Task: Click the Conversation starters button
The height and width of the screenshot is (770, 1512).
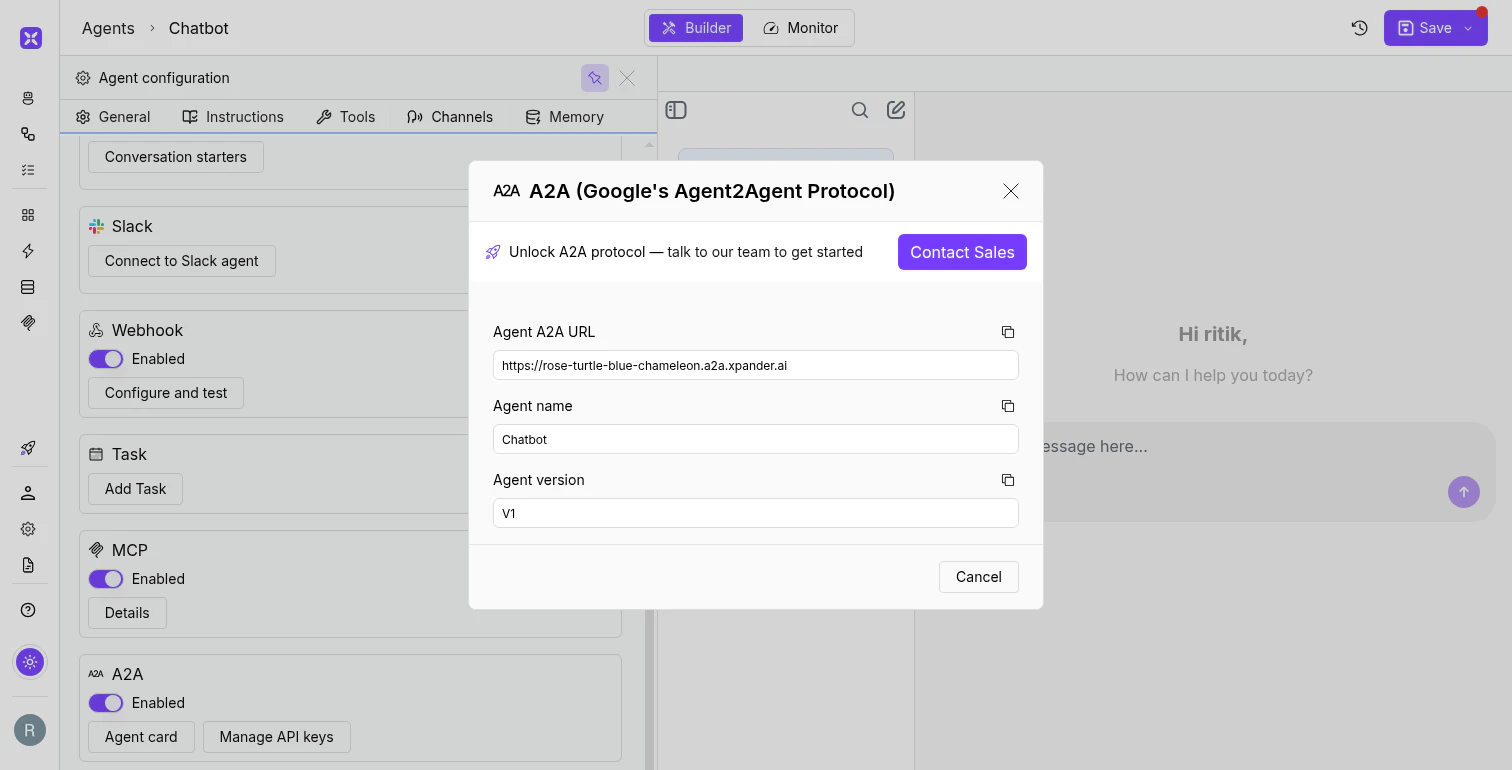Action: [x=176, y=157]
